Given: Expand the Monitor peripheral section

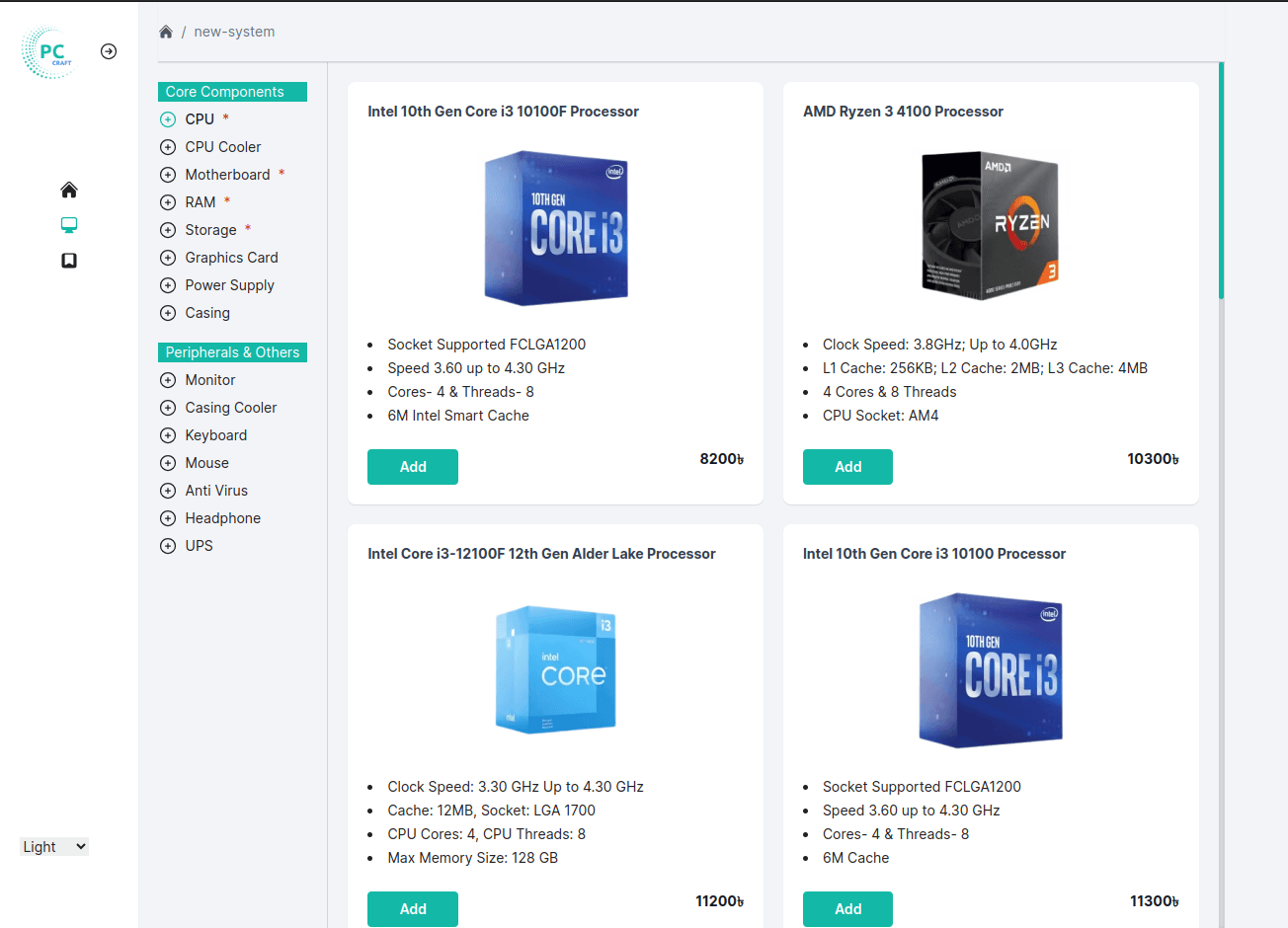Looking at the screenshot, I should click(x=167, y=379).
